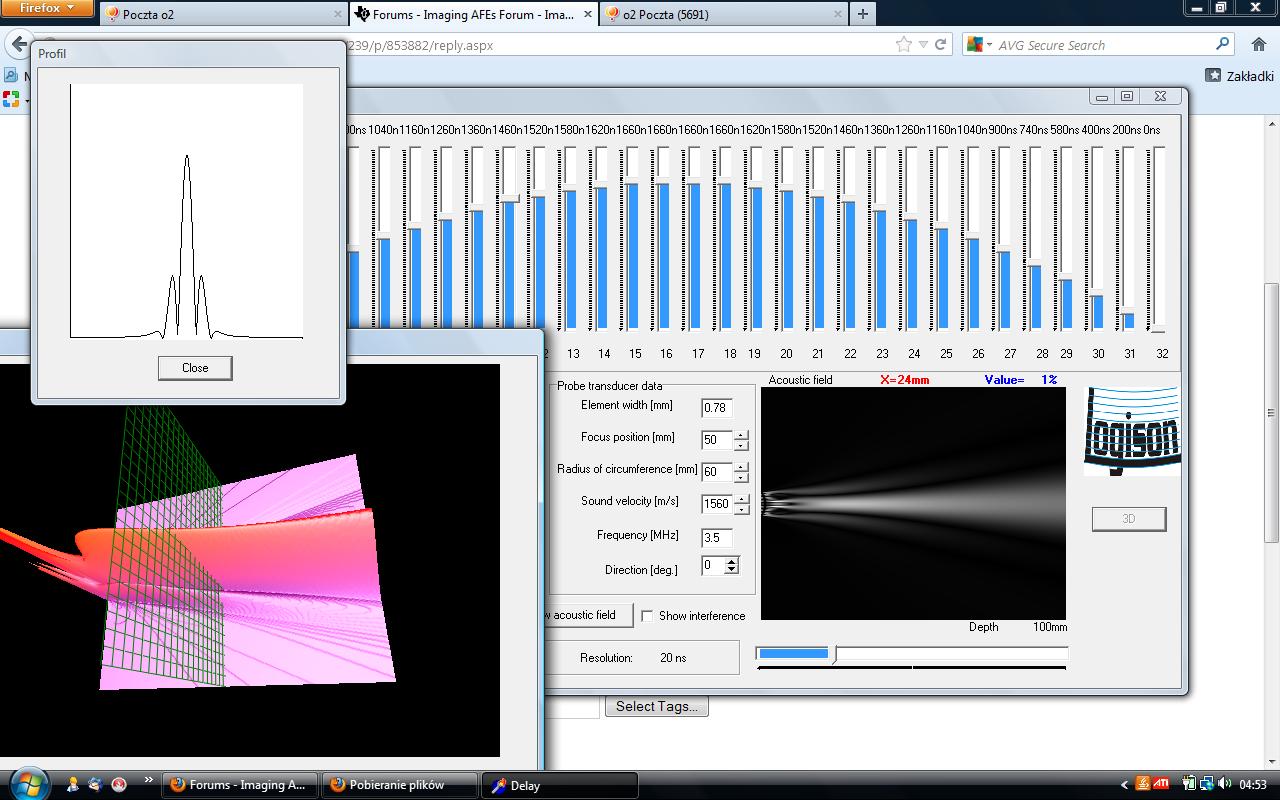Reload the page with the refresh icon
Screen dimensions: 1280x800
click(x=940, y=45)
